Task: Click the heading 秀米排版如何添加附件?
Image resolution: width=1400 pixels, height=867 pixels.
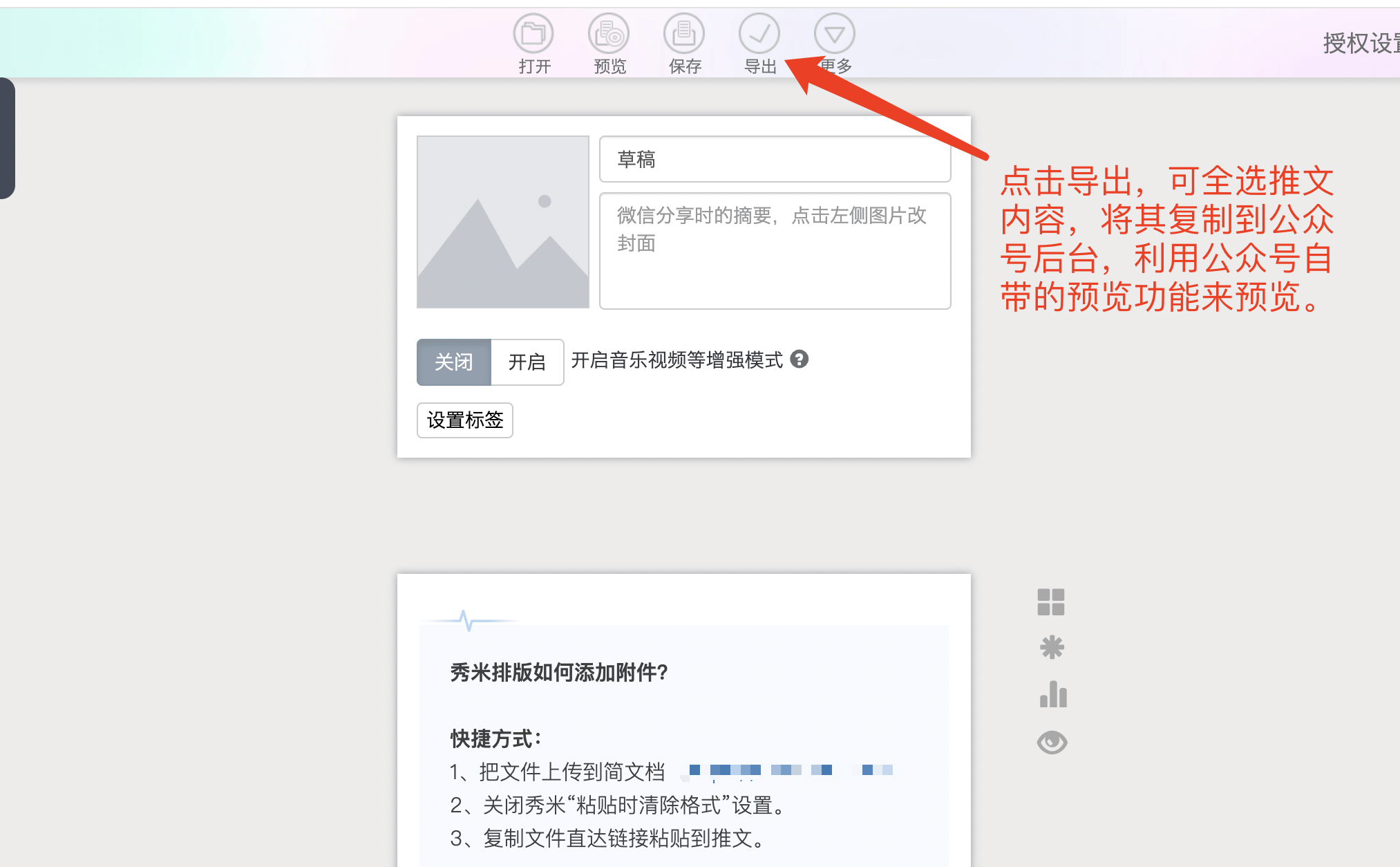Action: coord(559,672)
